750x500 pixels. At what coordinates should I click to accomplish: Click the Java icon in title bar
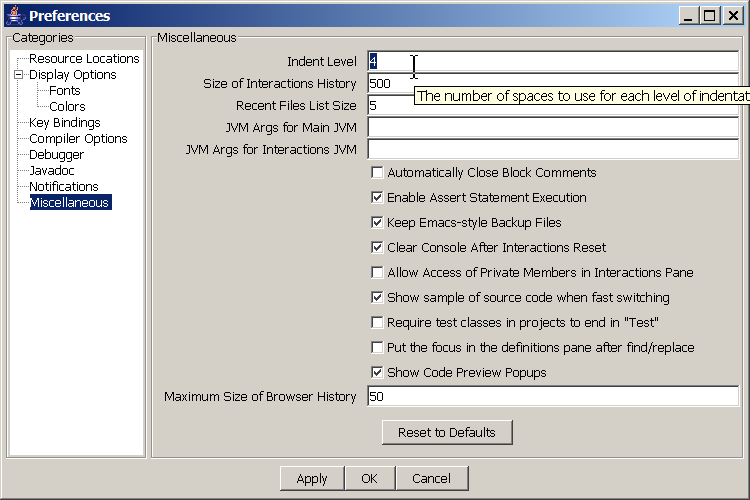15,15
